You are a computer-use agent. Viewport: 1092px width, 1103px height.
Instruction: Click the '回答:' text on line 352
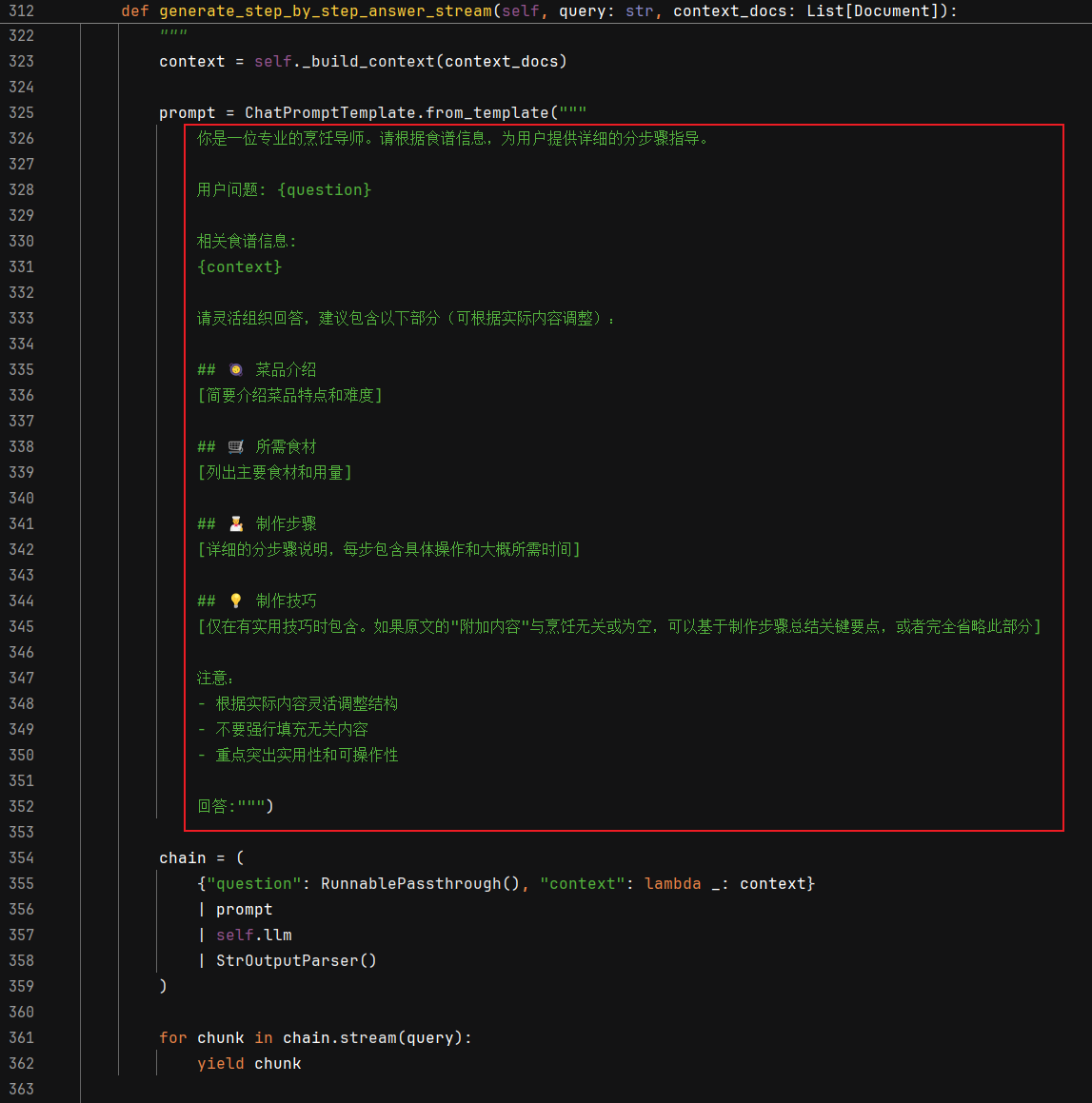pyautogui.click(x=216, y=807)
